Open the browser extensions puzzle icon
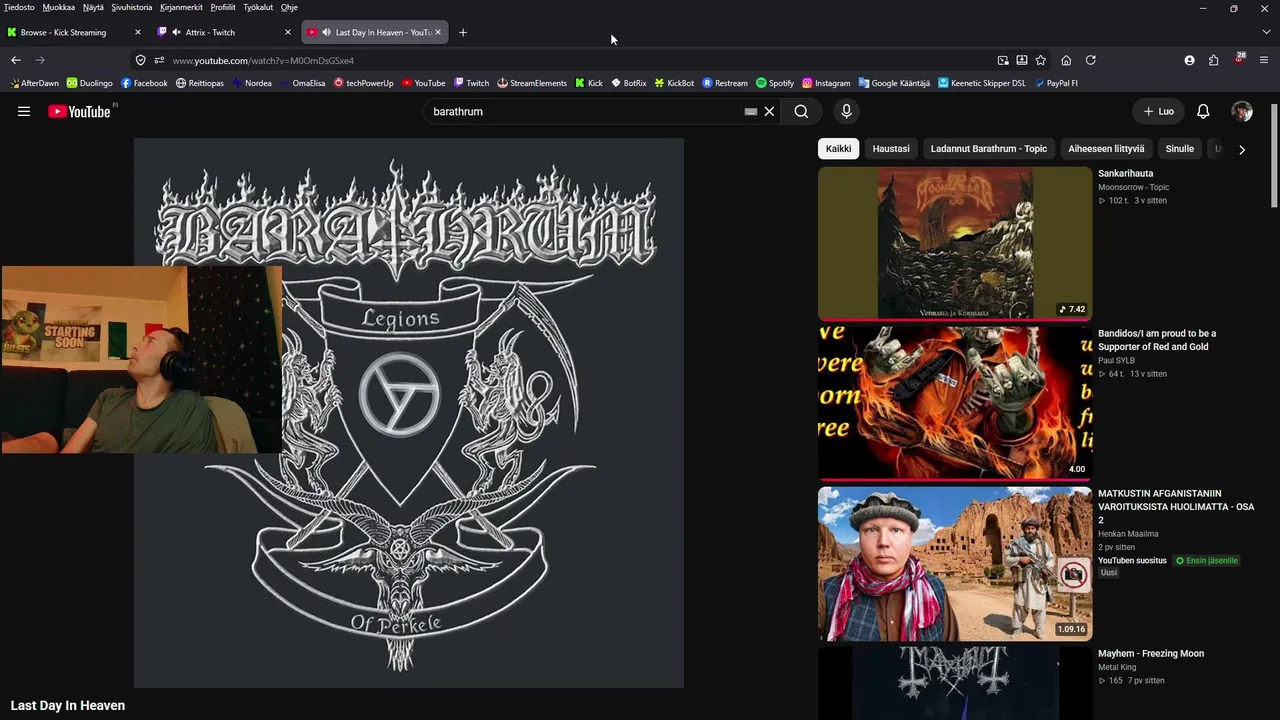 (x=1213, y=60)
